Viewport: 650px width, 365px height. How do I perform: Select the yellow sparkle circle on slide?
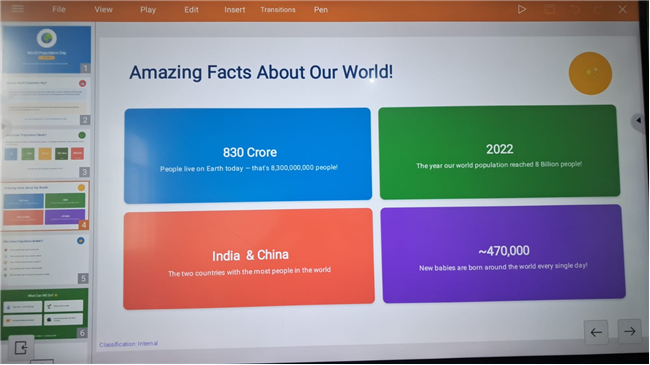590,73
